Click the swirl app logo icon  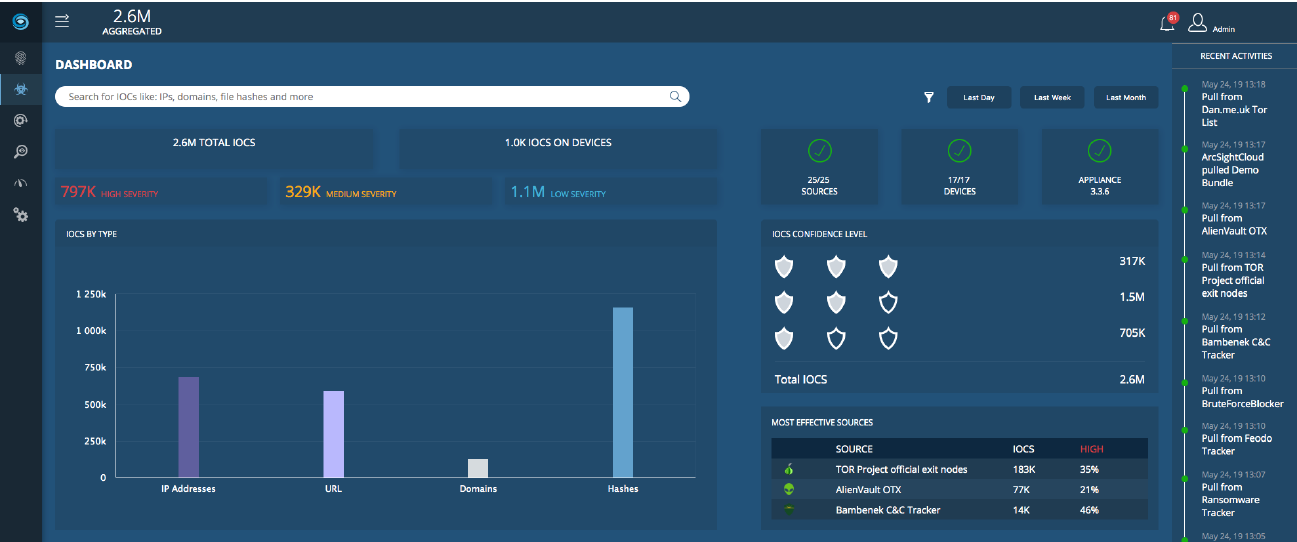point(20,20)
